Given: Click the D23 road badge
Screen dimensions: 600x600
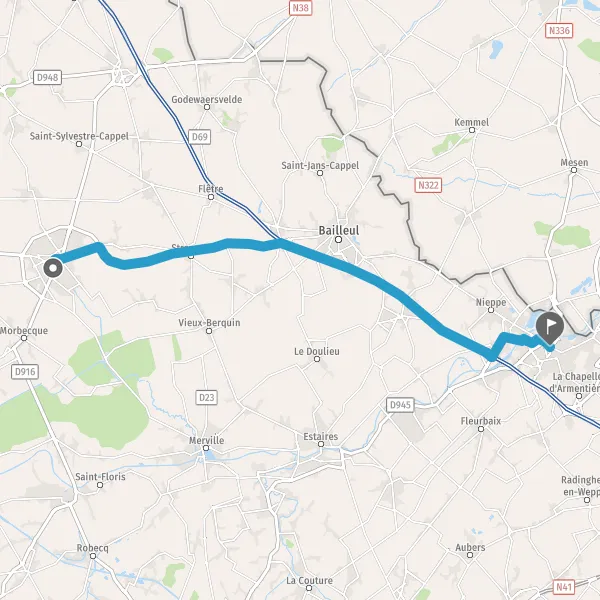Looking at the screenshot, I should tap(207, 398).
